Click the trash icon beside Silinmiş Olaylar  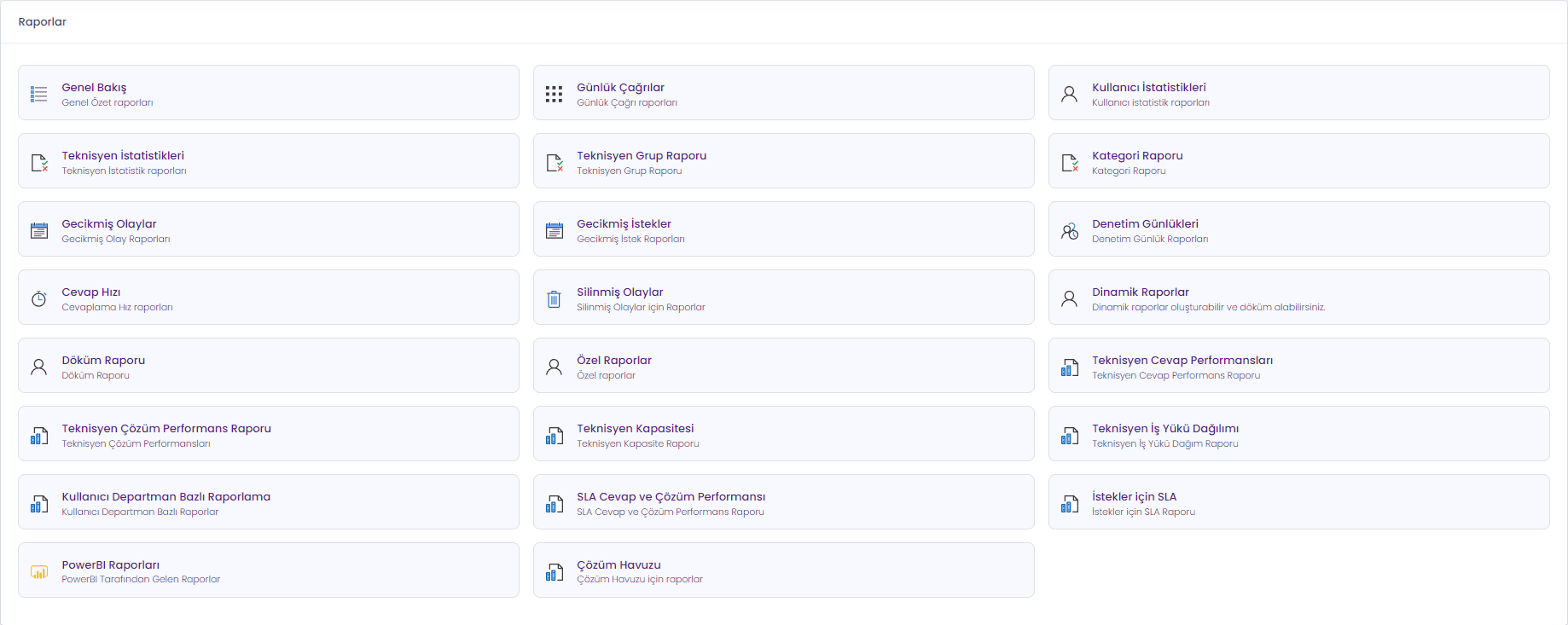[x=555, y=298]
